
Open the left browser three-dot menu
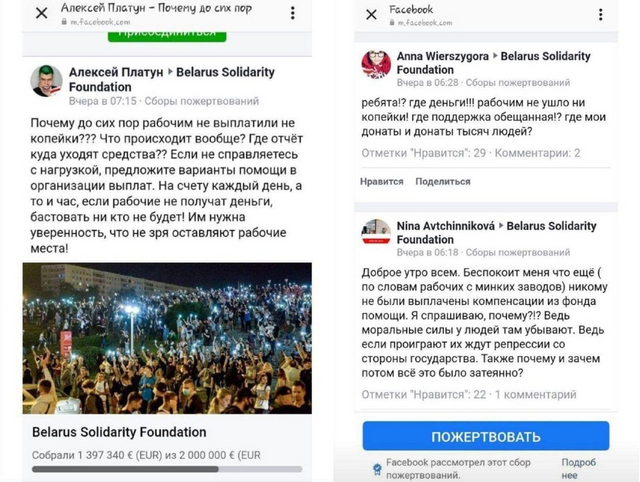click(293, 13)
